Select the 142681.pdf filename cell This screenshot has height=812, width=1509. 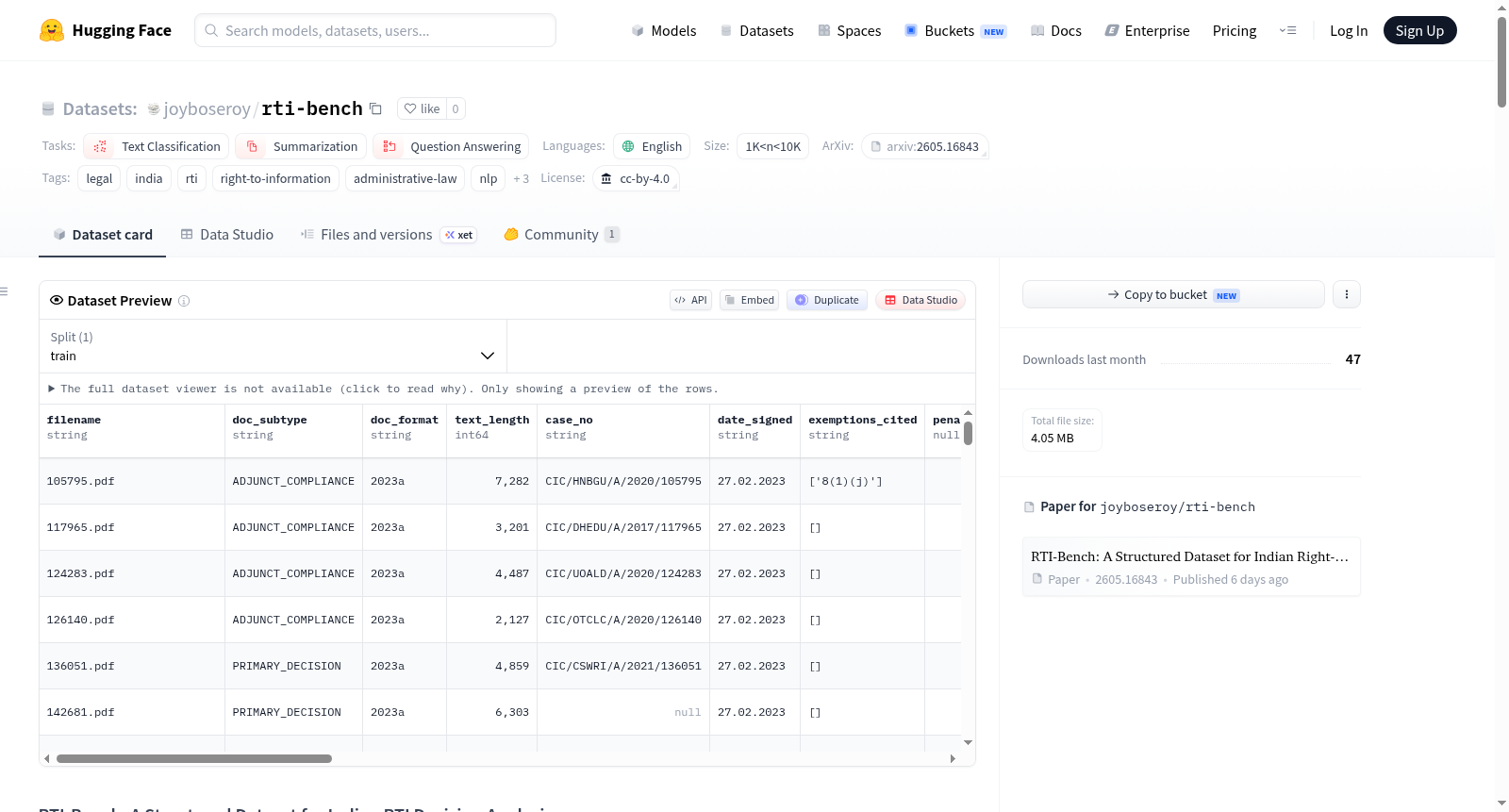click(132, 712)
